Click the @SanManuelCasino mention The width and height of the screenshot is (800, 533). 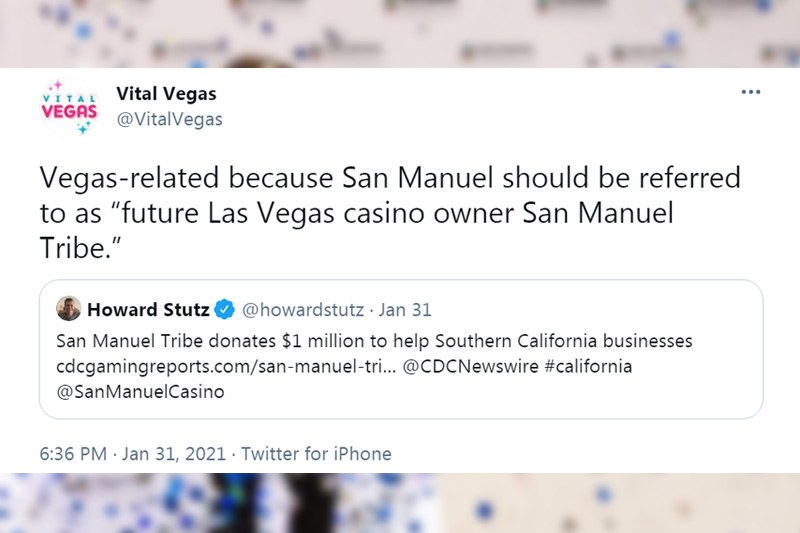click(x=140, y=392)
